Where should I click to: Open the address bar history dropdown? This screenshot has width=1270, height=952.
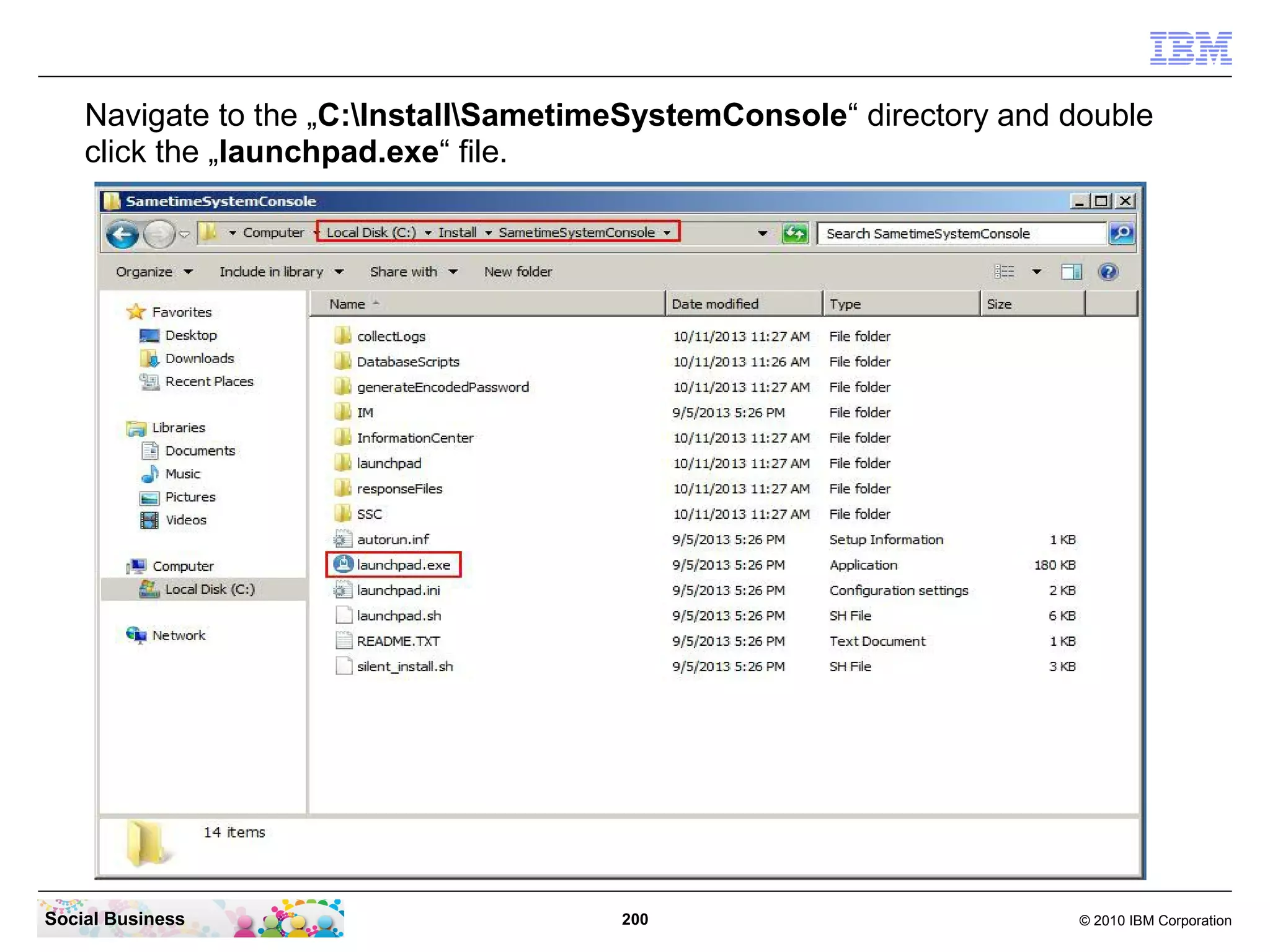click(x=763, y=234)
